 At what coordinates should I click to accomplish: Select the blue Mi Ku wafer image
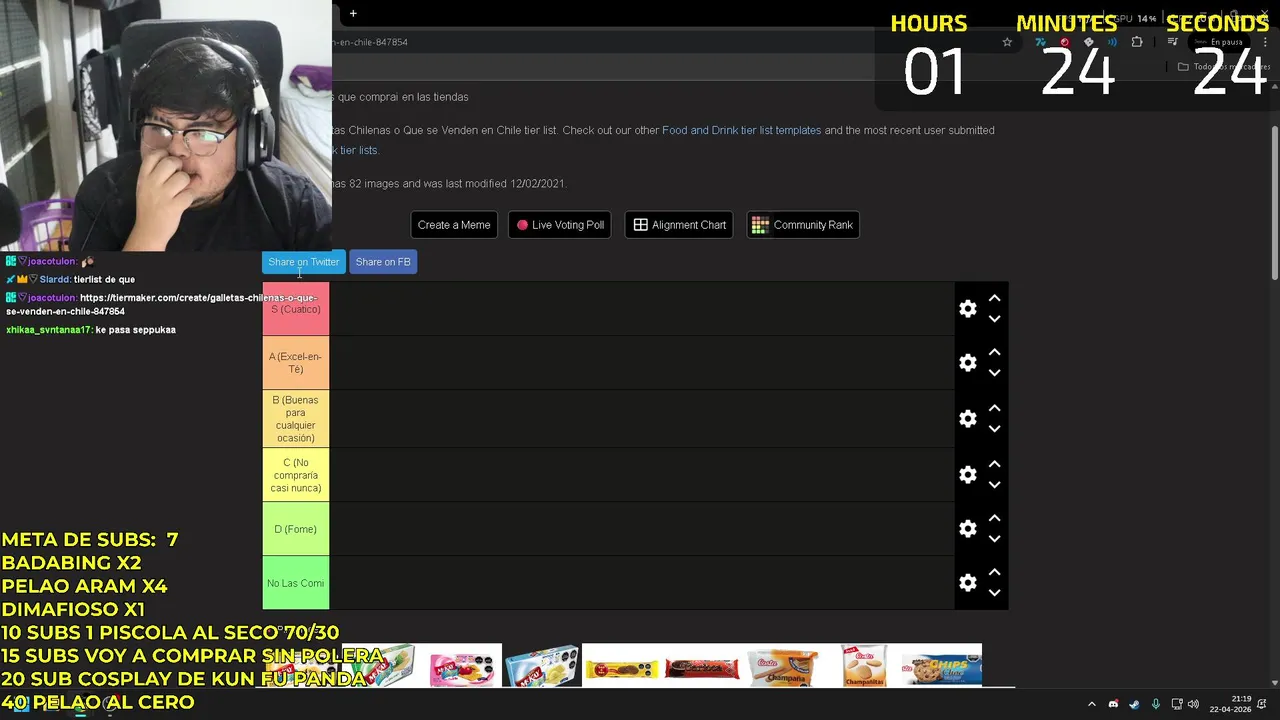pyautogui.click(x=541, y=666)
